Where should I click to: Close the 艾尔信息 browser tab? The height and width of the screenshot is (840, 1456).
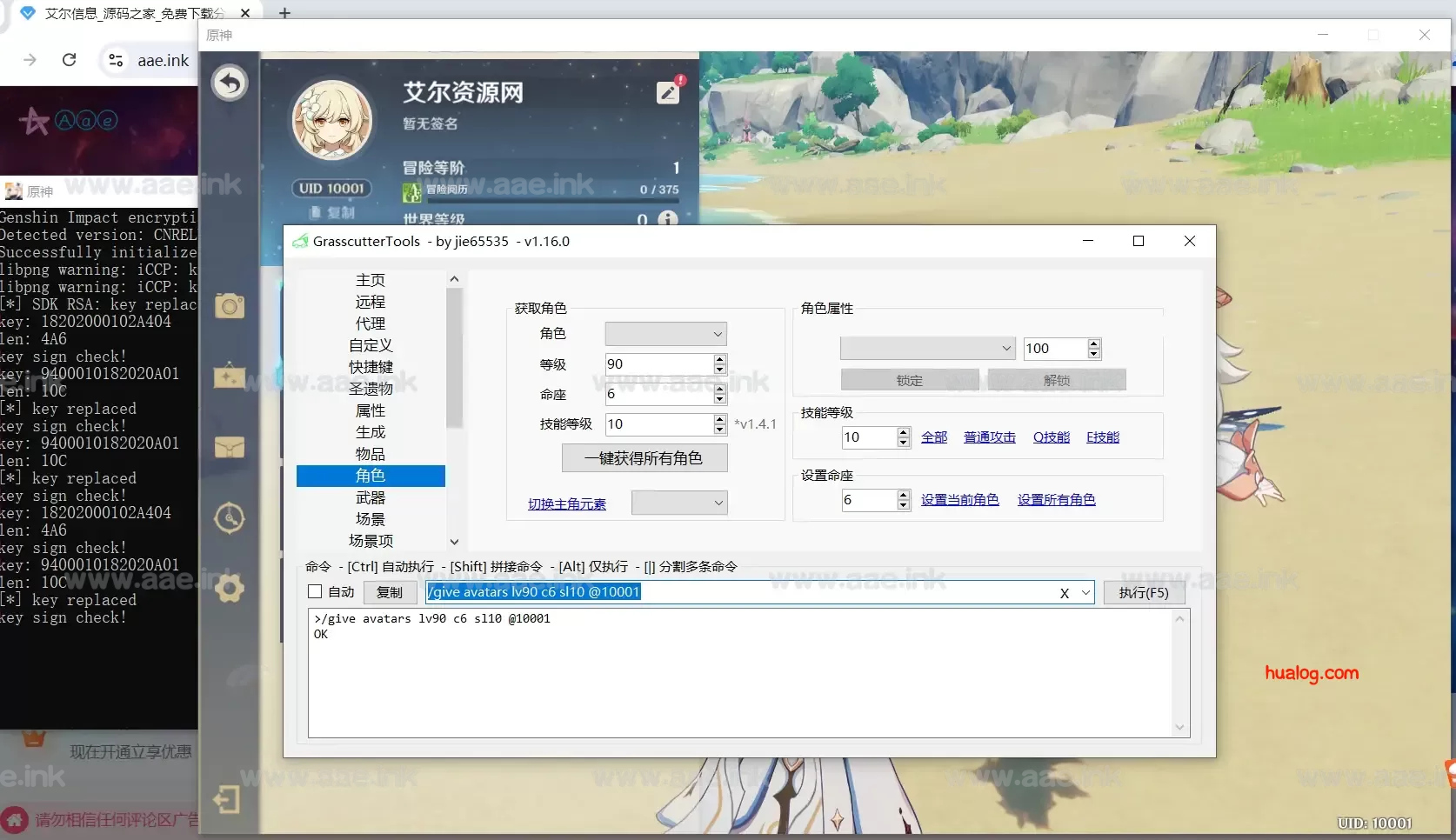tap(245, 13)
